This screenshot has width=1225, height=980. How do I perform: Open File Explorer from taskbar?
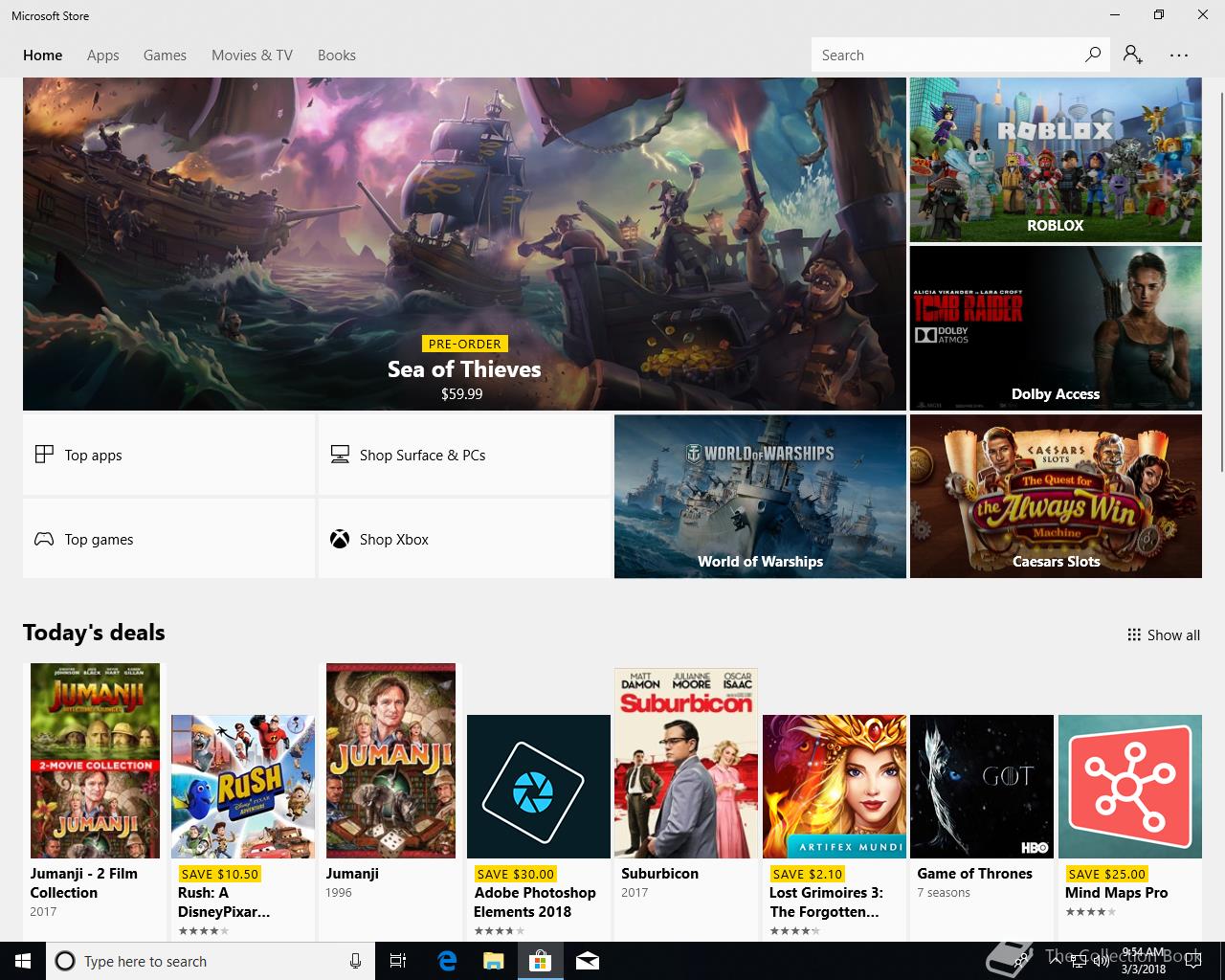493,961
